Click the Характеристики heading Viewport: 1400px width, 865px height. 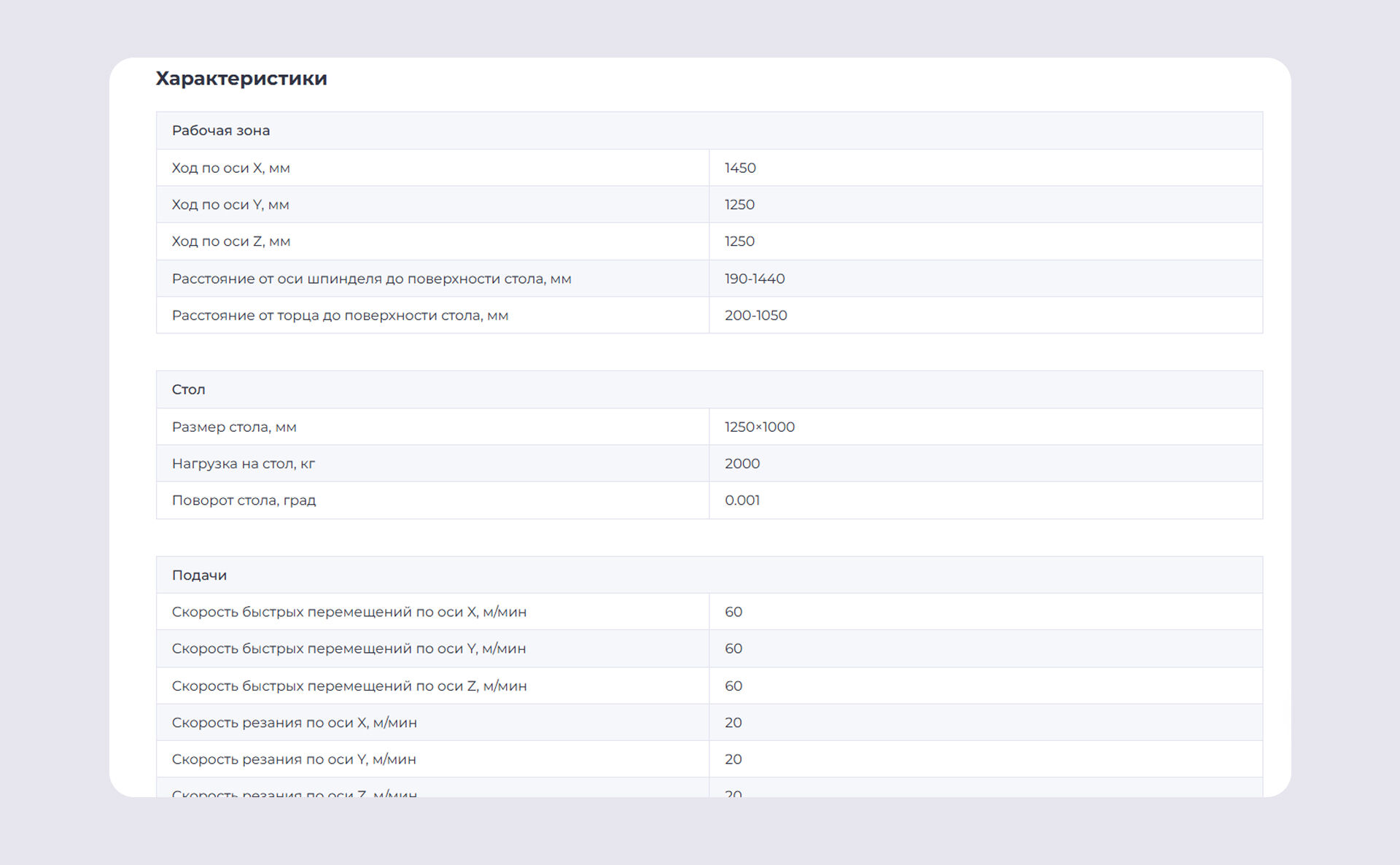pyautogui.click(x=241, y=78)
